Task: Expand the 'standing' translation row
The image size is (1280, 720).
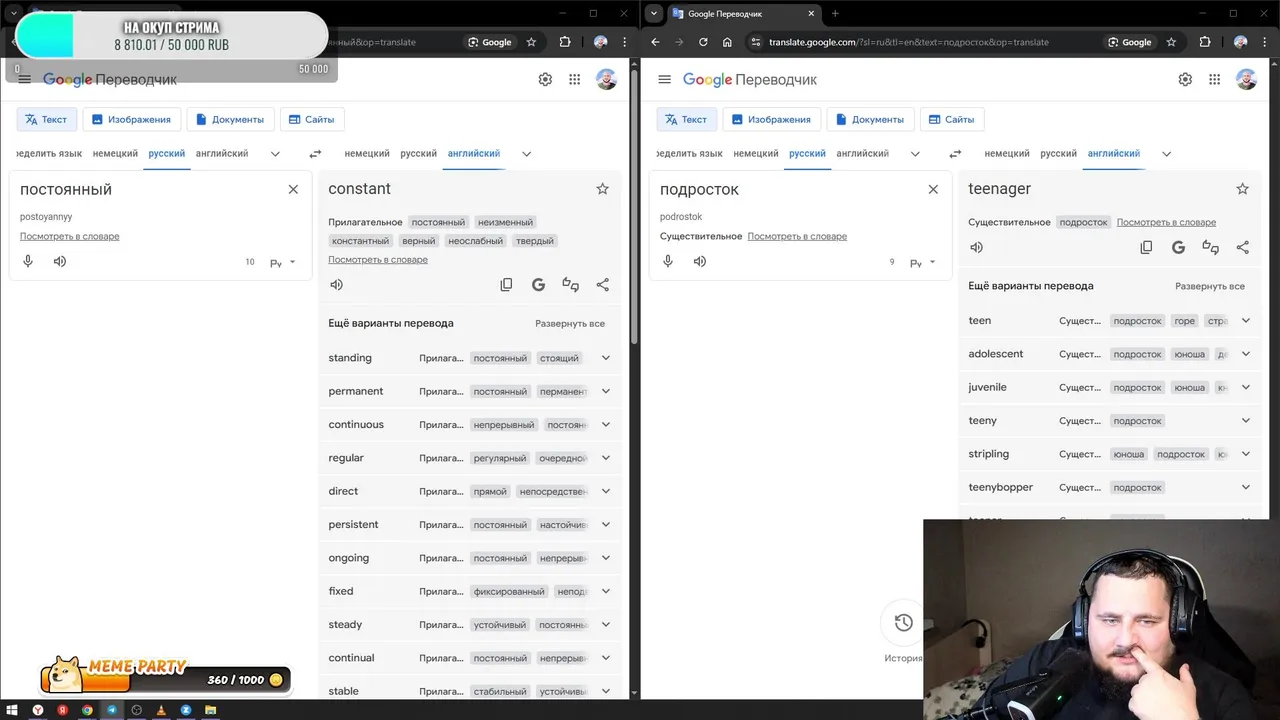Action: (605, 358)
